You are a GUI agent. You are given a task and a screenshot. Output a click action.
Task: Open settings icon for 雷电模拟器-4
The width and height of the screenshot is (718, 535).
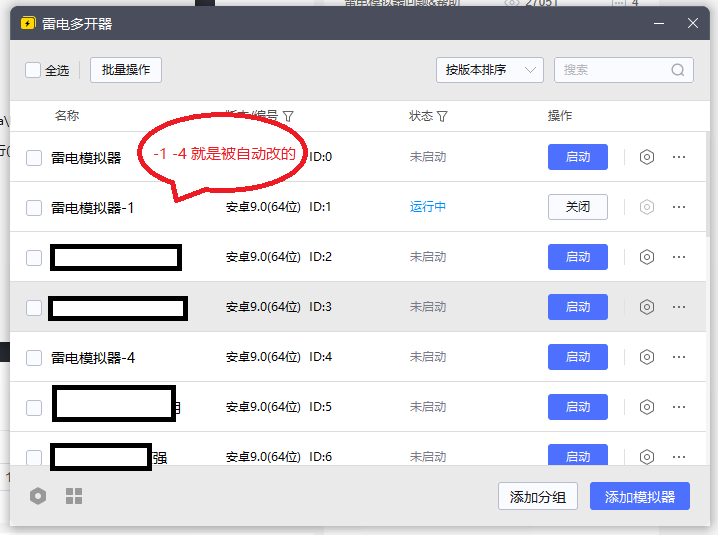pyautogui.click(x=647, y=357)
